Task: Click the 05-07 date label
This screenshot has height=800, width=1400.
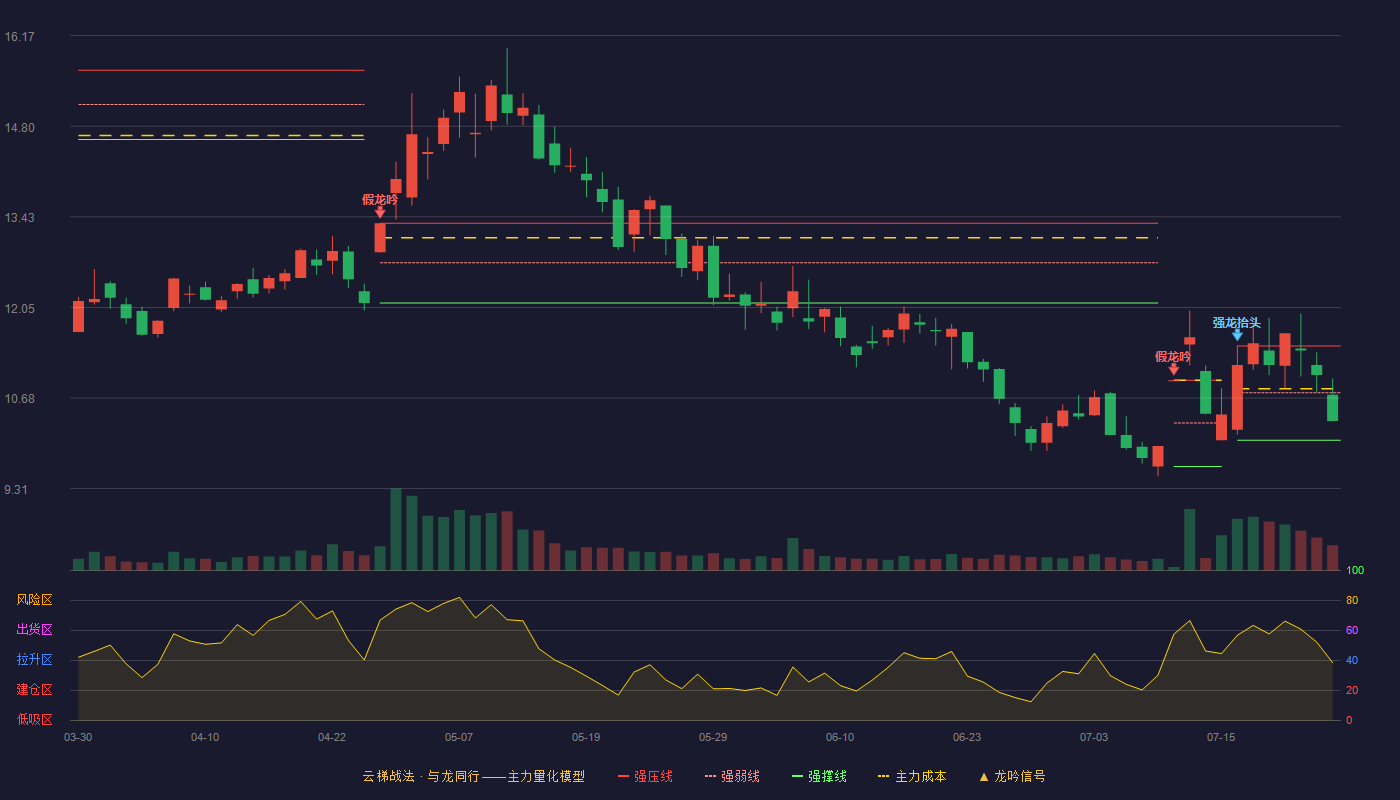Action: tap(459, 737)
